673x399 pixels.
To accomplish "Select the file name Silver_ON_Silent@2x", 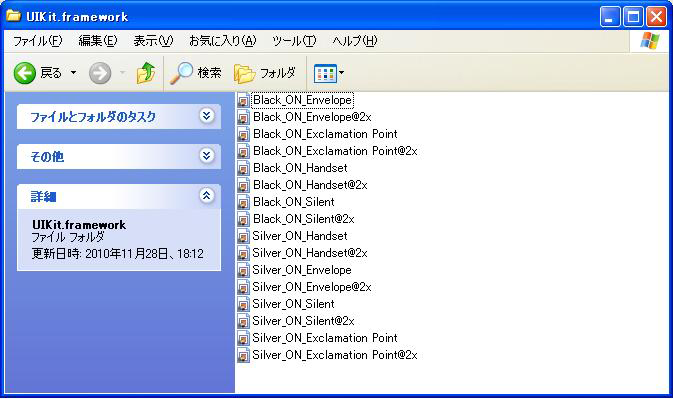I will pos(303,321).
